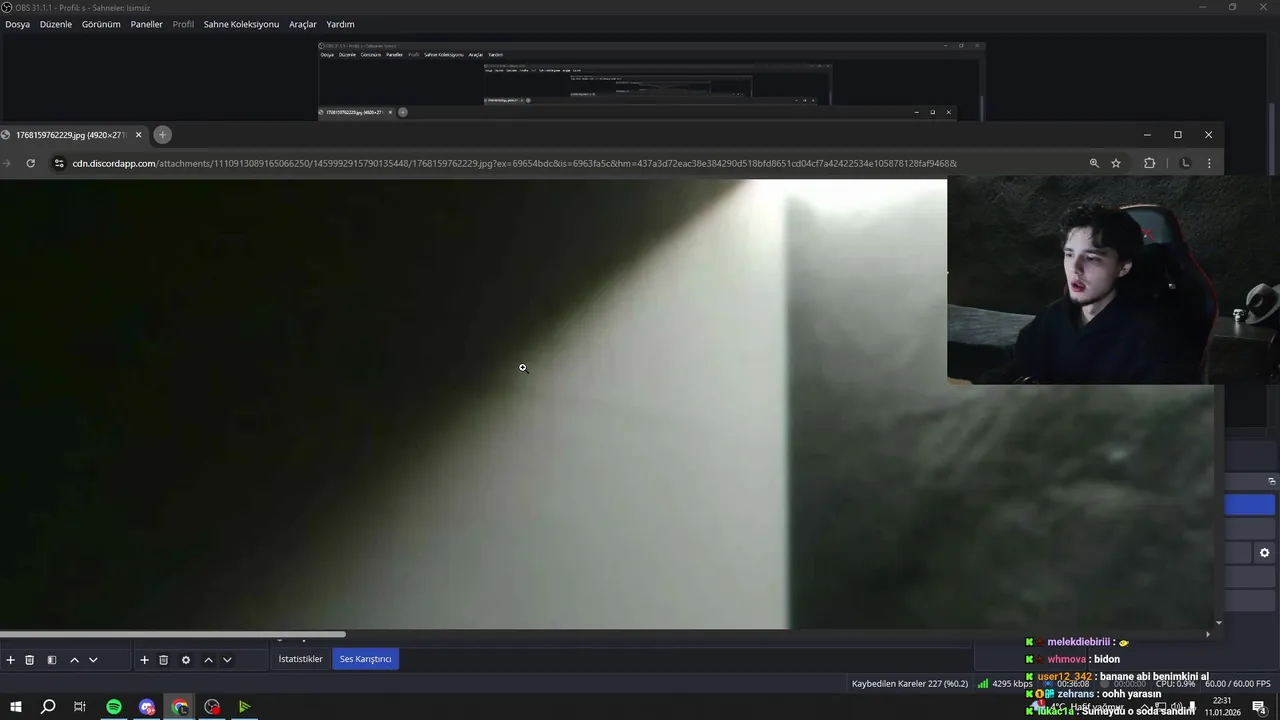The width and height of the screenshot is (1280, 720).
Task: Open the Dosya menu in OBS
Action: 17,24
